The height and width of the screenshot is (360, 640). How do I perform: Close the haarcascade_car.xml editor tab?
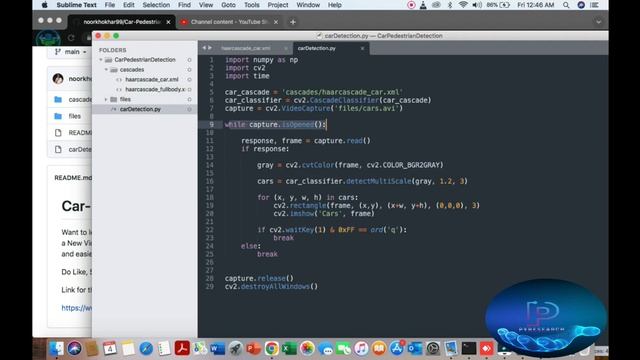click(286, 48)
